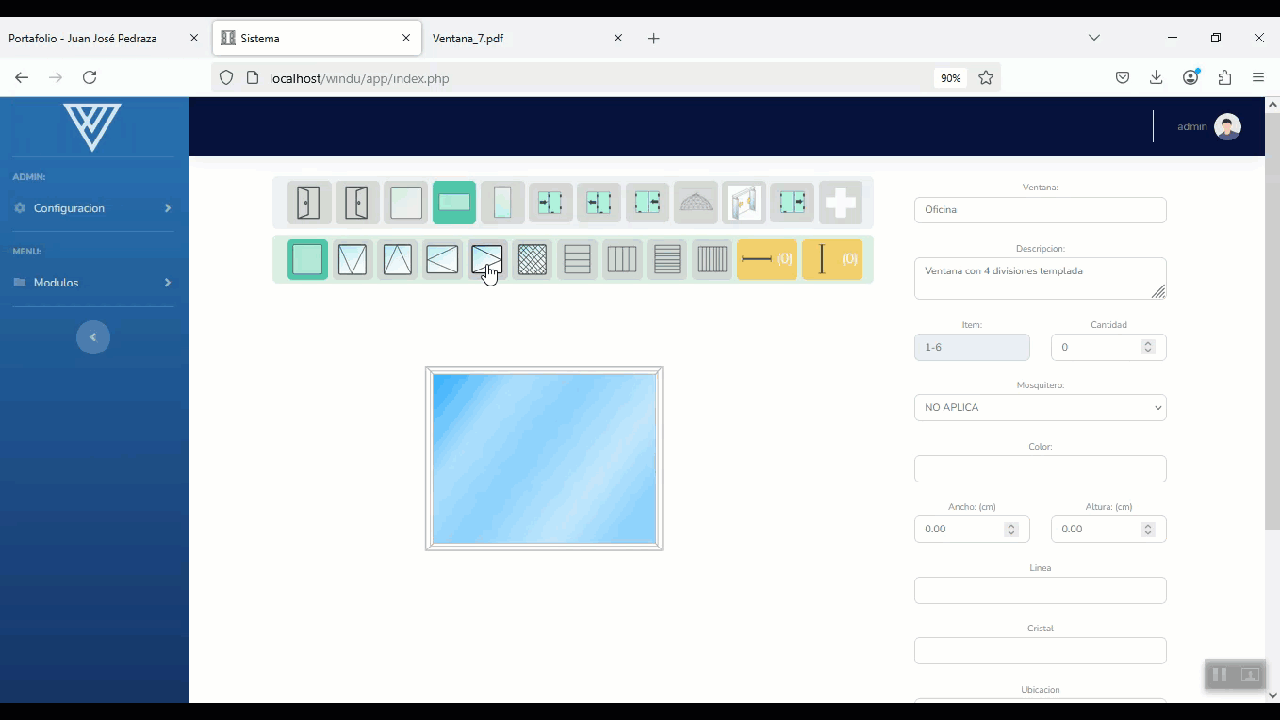The width and height of the screenshot is (1280, 720).
Task: Select the wide rectangle window shape
Action: pyautogui.click(x=454, y=203)
